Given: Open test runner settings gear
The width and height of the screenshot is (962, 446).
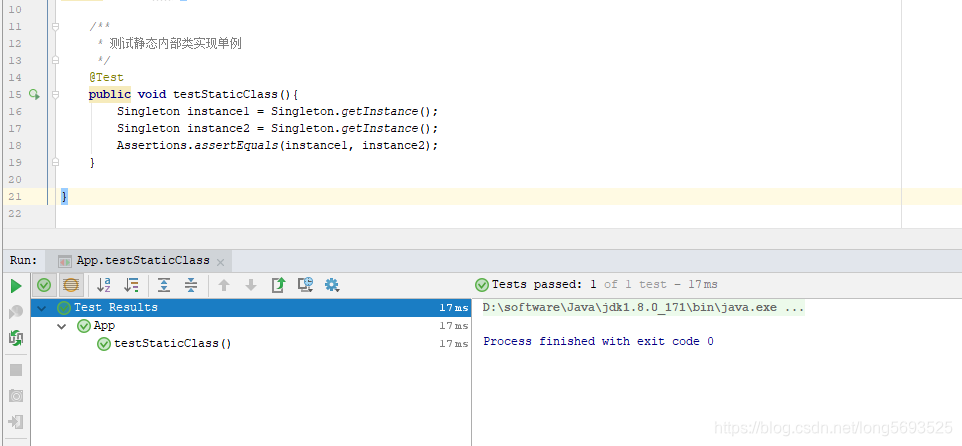Looking at the screenshot, I should 332,285.
